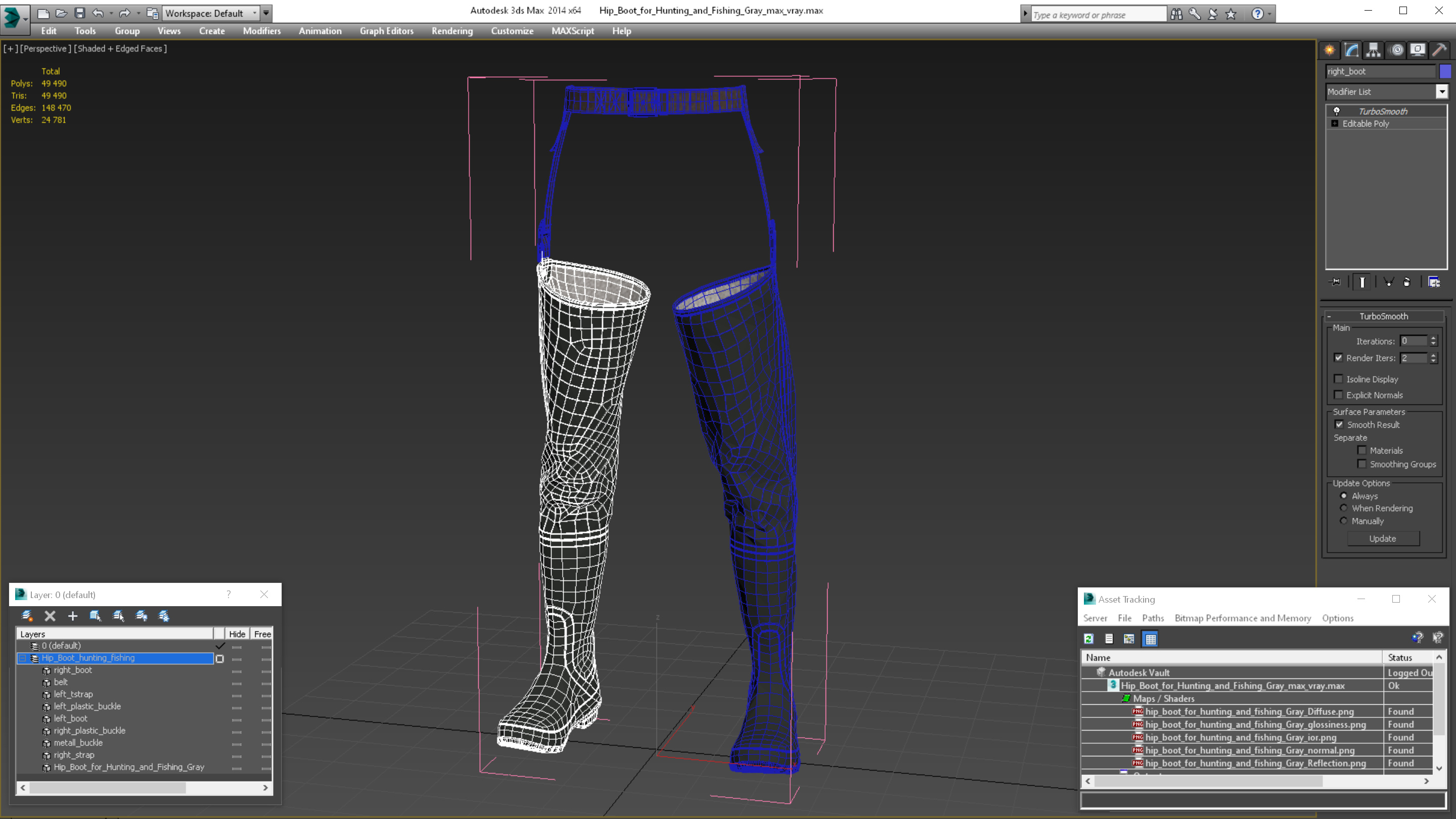Viewport: 1456px width, 819px height.
Task: Open the Modify command panel tab
Action: [x=1351, y=51]
